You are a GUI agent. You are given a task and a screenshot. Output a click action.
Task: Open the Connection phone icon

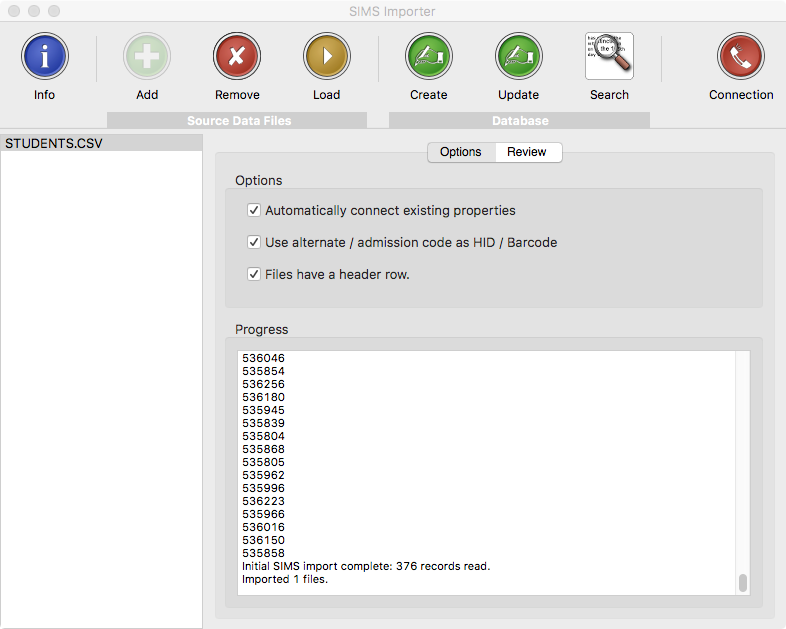tap(741, 56)
